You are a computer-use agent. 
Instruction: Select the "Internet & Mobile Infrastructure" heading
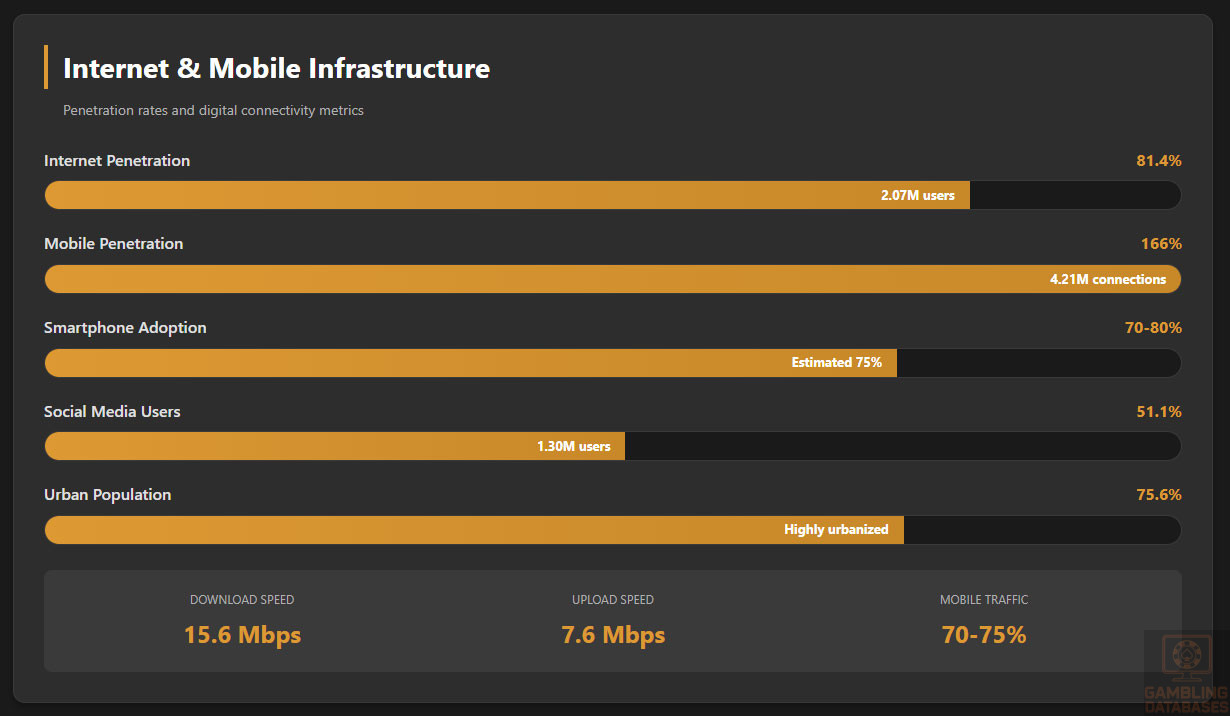[276, 68]
